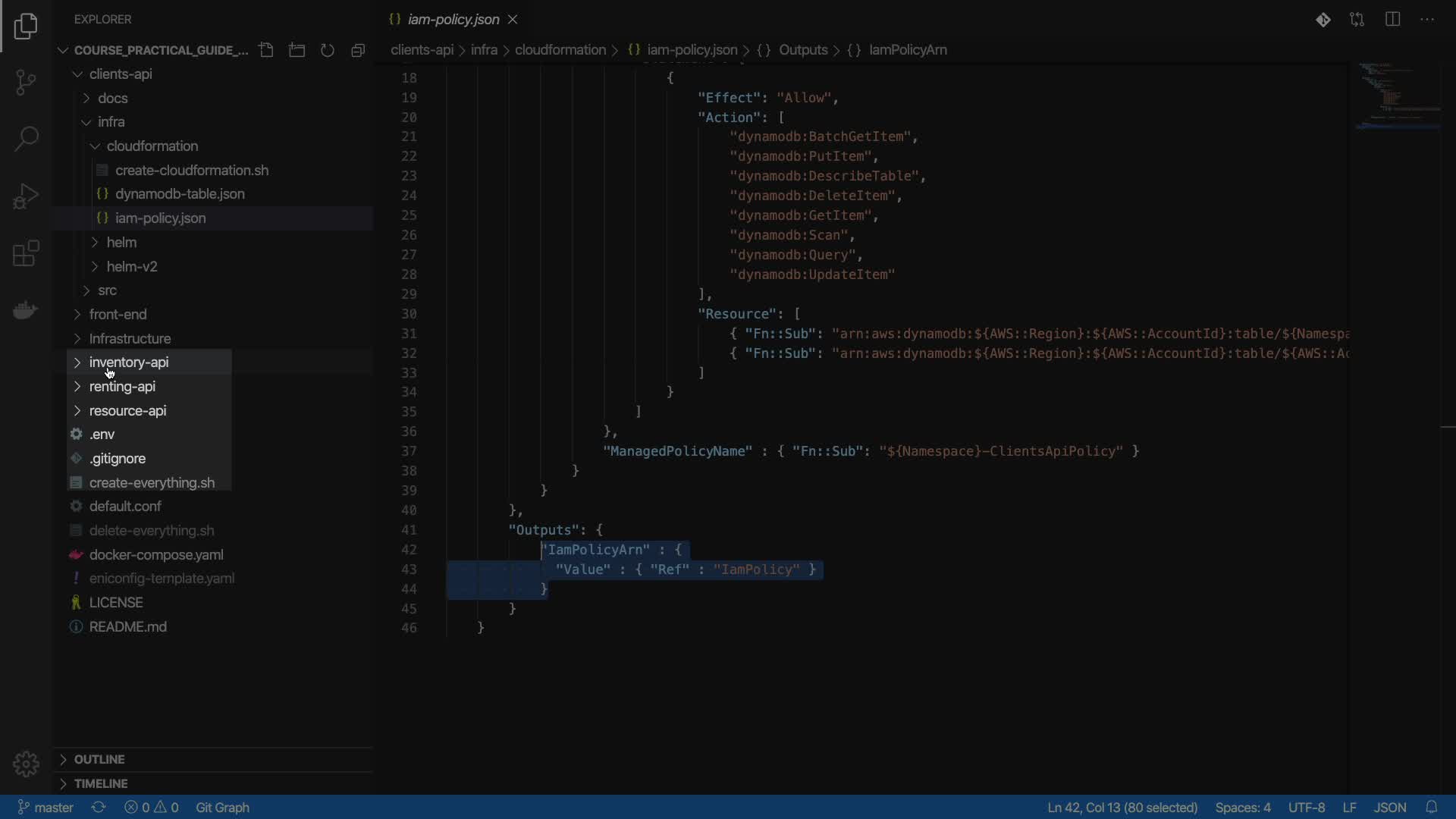
Task: Click the Split Editor Right icon
Action: [1392, 20]
